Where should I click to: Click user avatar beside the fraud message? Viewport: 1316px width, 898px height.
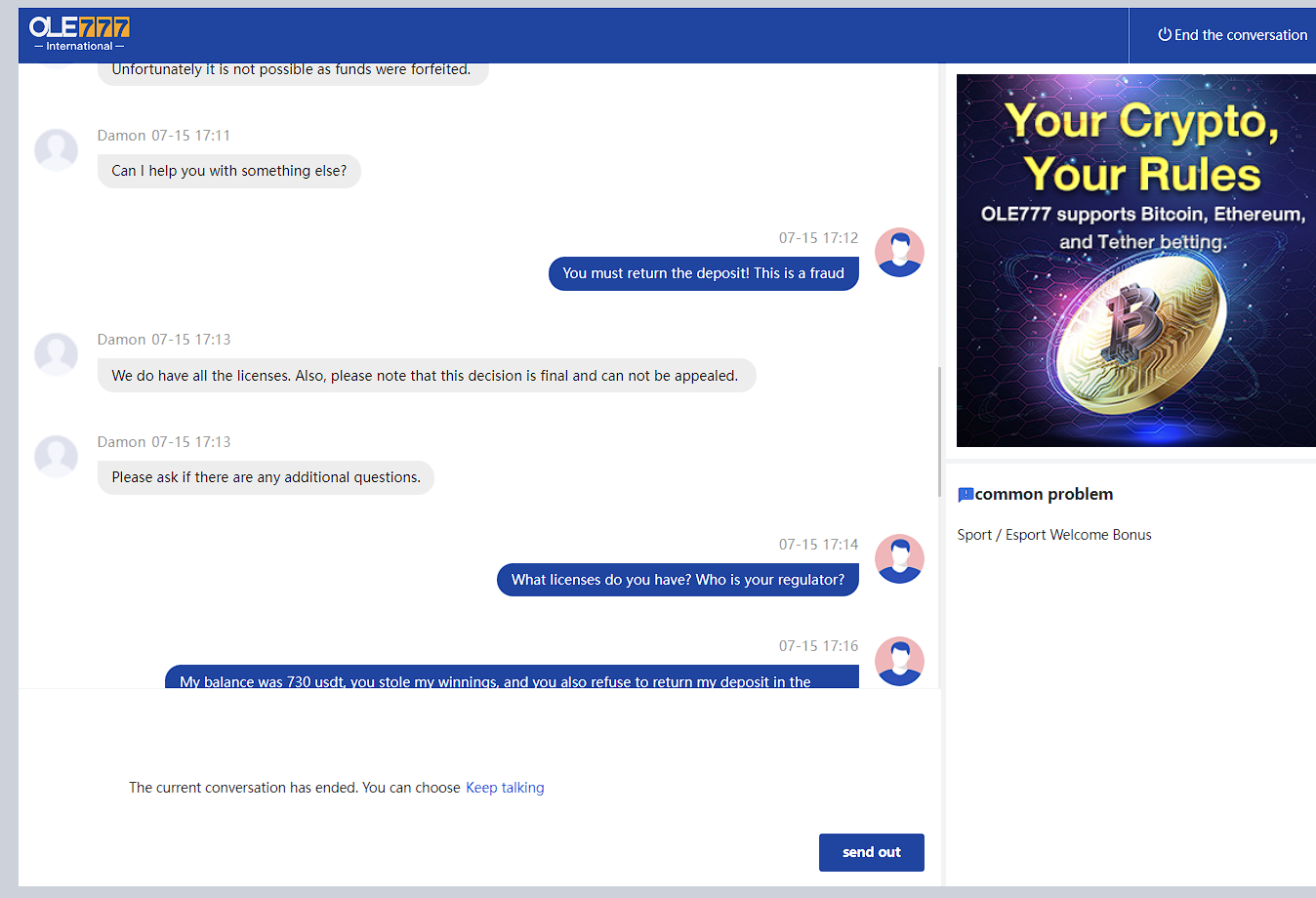[x=898, y=253]
